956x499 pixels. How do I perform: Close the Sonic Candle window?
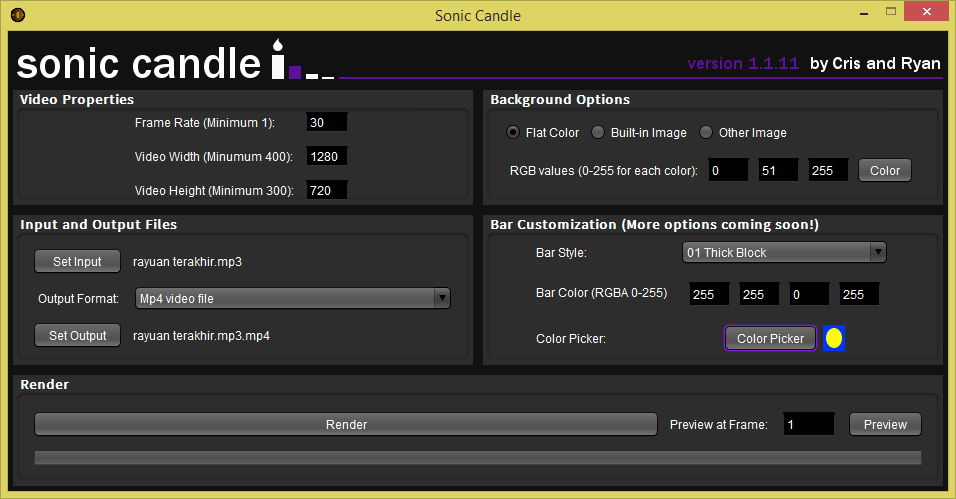(927, 12)
